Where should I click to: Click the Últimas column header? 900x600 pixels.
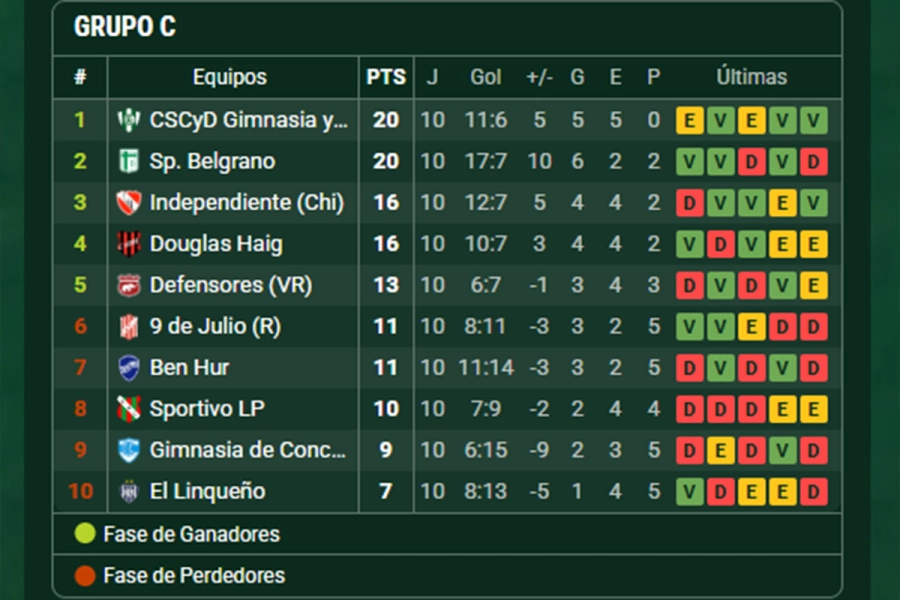pyautogui.click(x=751, y=77)
